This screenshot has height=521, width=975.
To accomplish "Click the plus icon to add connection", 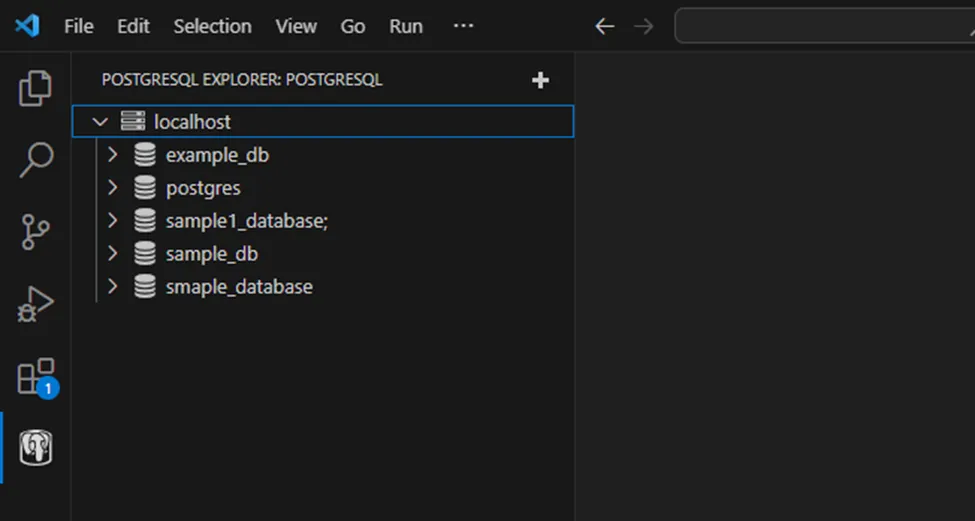I will 541,80.
